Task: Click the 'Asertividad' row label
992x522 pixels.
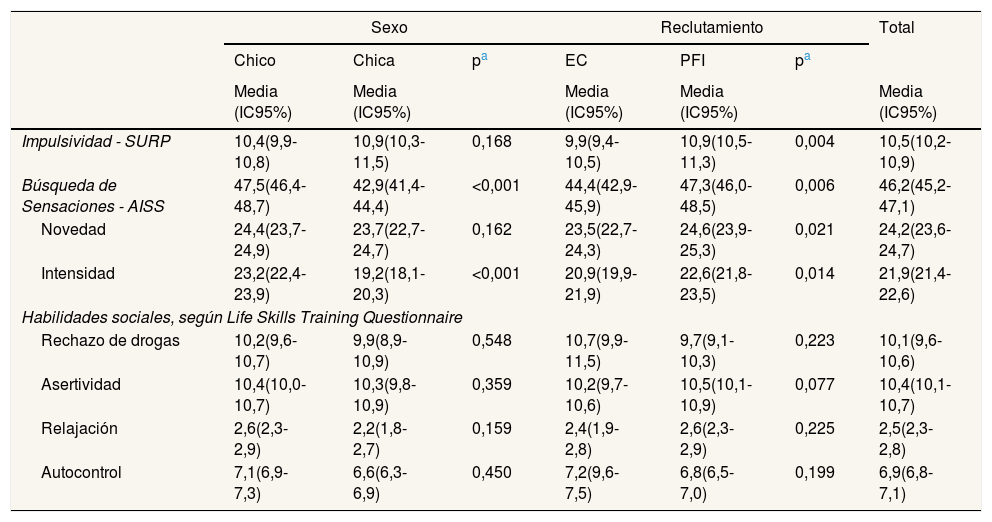Action: [x=81, y=385]
